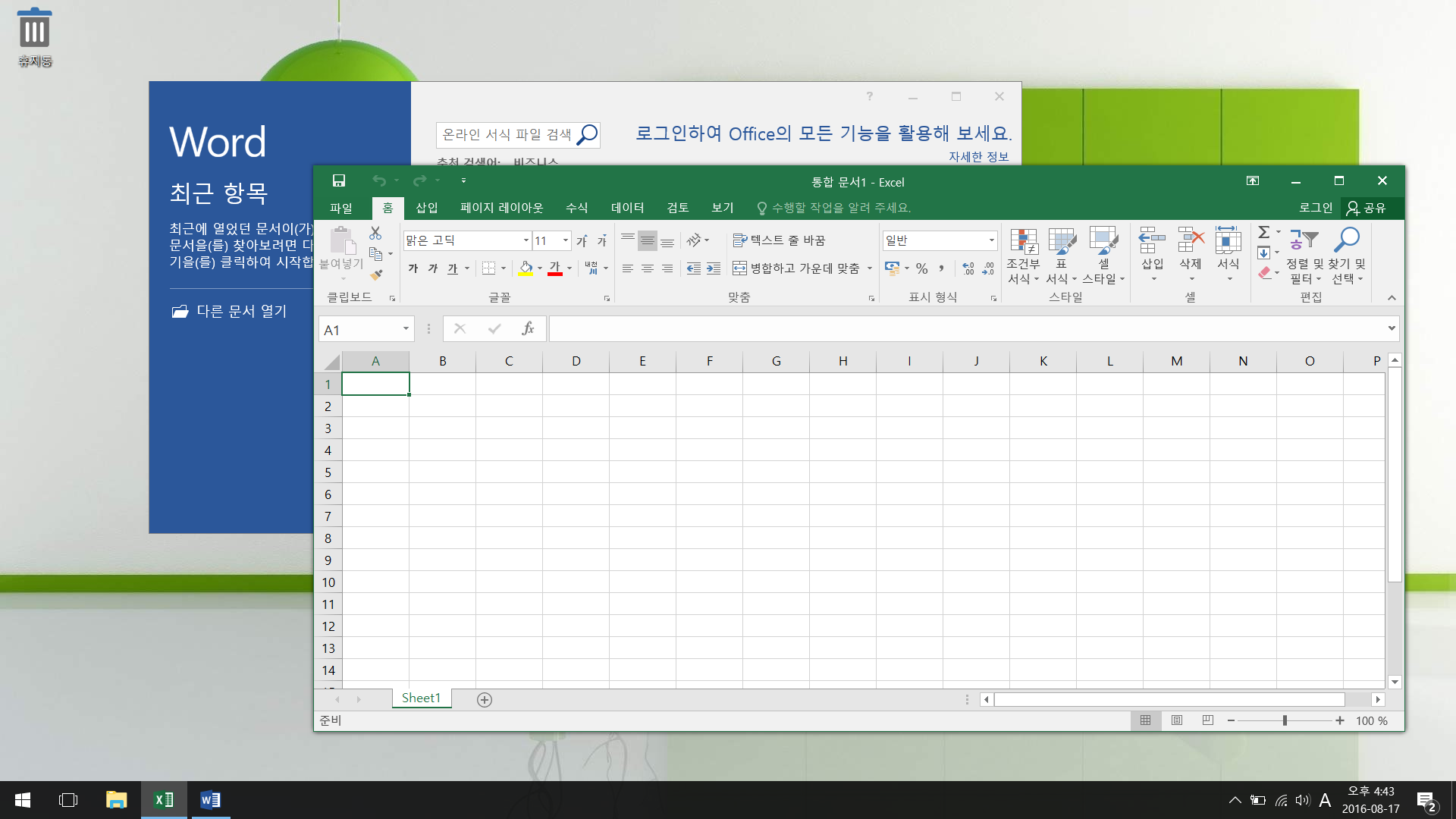Open the font color dropdown arrow
This screenshot has width=1456, height=819.
(570, 268)
